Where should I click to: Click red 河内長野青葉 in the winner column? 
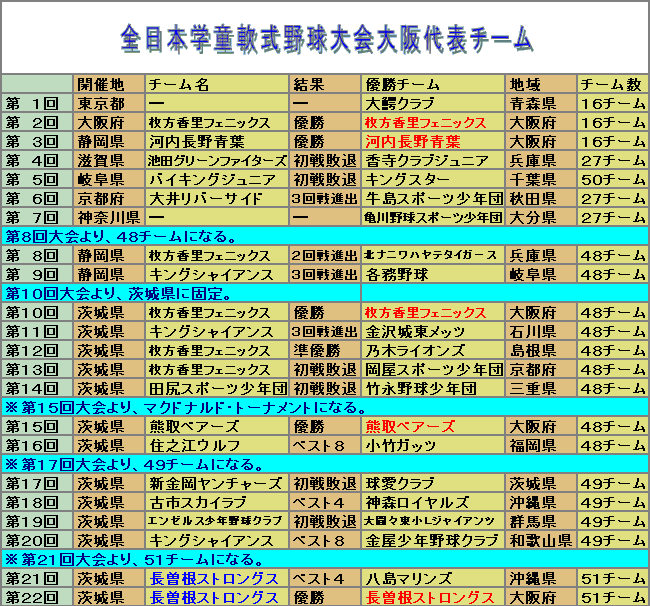pyautogui.click(x=413, y=141)
